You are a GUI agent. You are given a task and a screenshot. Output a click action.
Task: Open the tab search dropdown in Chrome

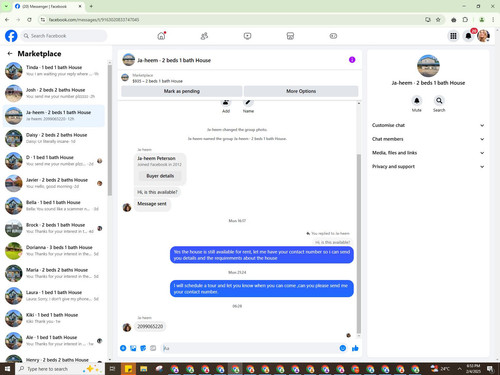(6, 6)
